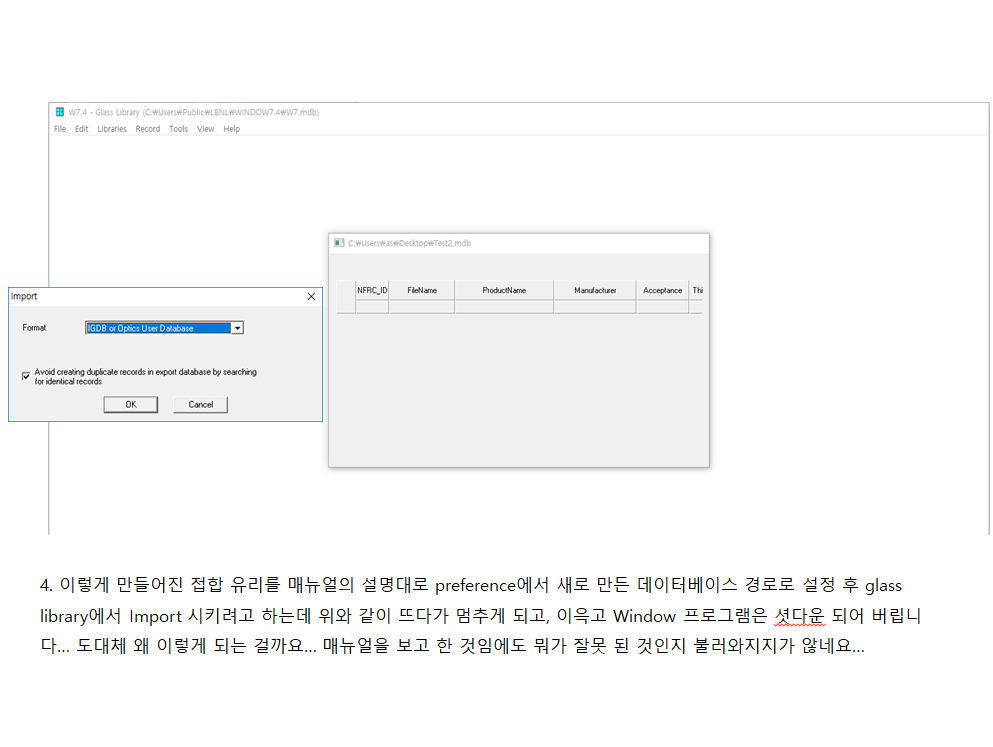
Task: Select empty cell under ProductName column
Action: [504, 307]
